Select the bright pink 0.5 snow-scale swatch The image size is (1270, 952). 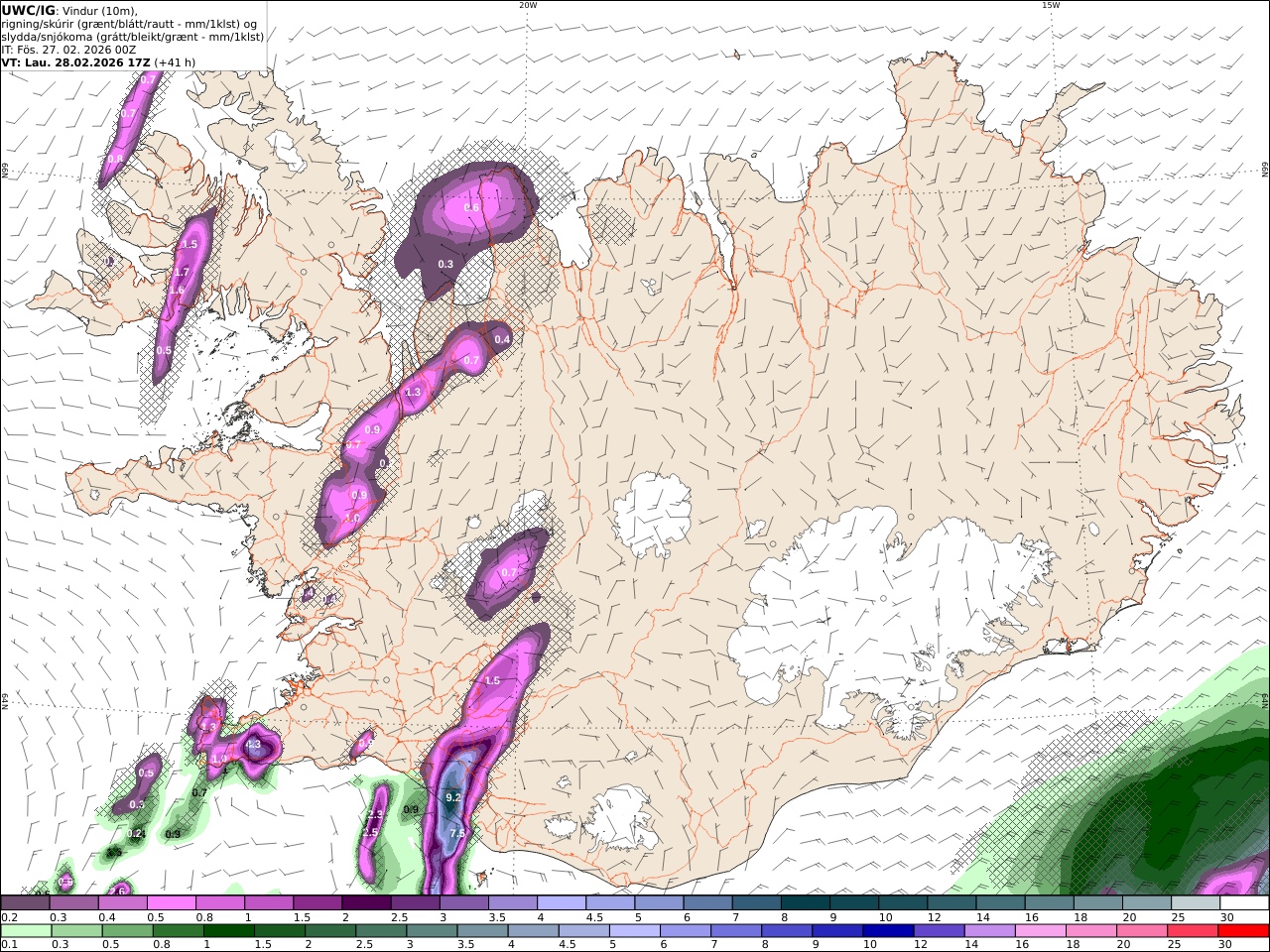point(171,903)
